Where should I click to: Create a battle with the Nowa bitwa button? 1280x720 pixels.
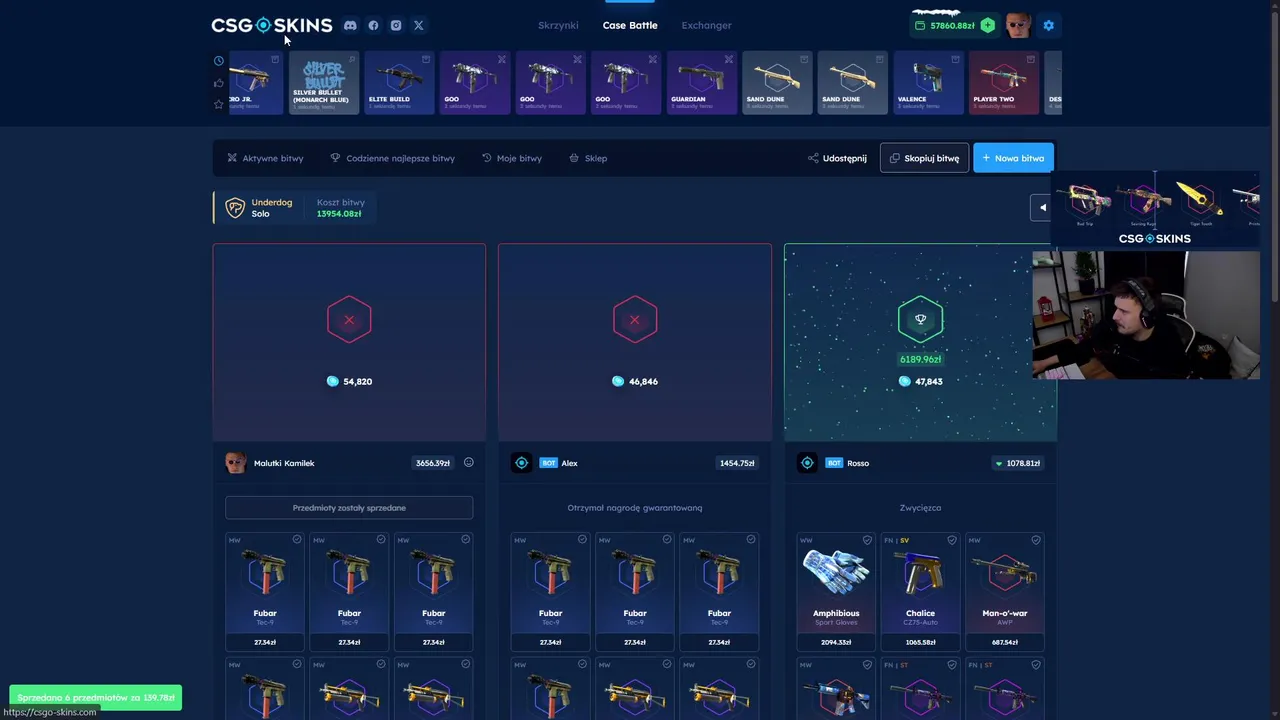click(x=1013, y=158)
